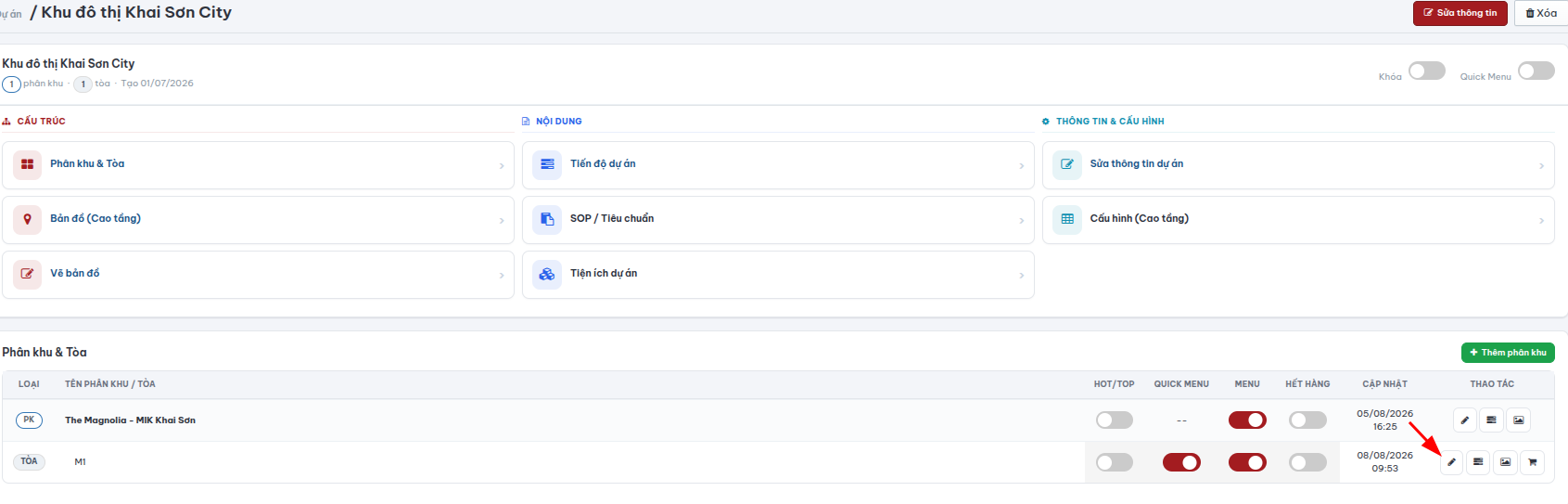The image size is (1568, 504).
Task: Toggle the project Quick Menu switch at top
Action: 1536,71
